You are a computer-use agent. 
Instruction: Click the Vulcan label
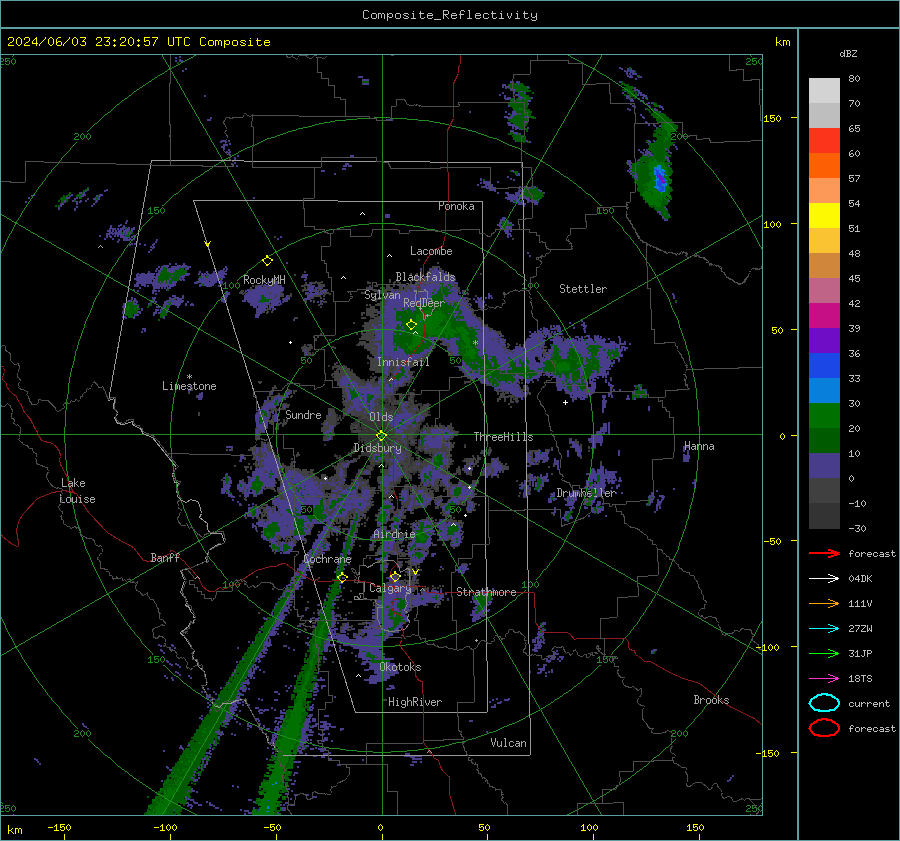pyautogui.click(x=508, y=743)
